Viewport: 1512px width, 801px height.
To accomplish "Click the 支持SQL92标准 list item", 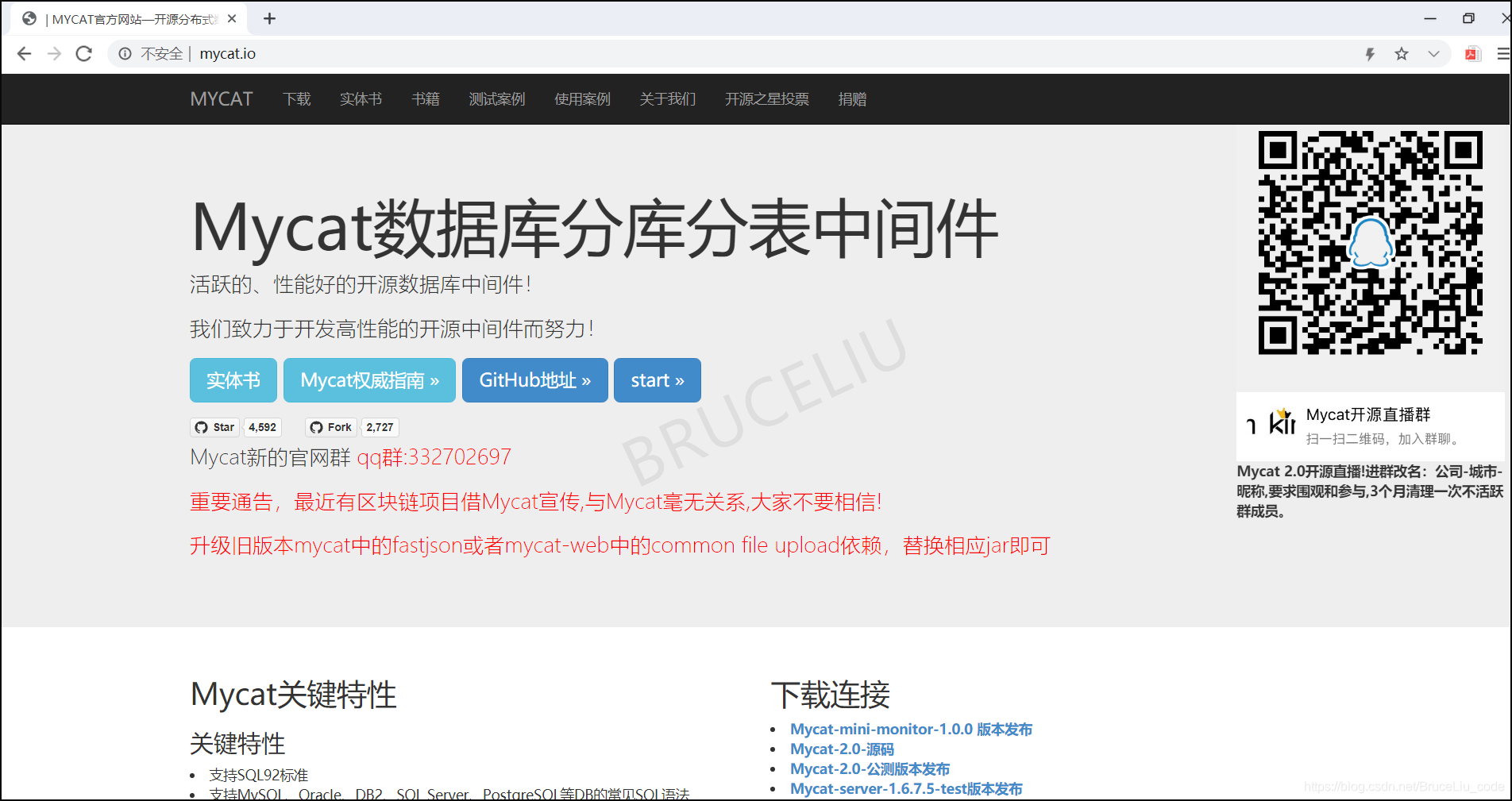I will coord(258,775).
